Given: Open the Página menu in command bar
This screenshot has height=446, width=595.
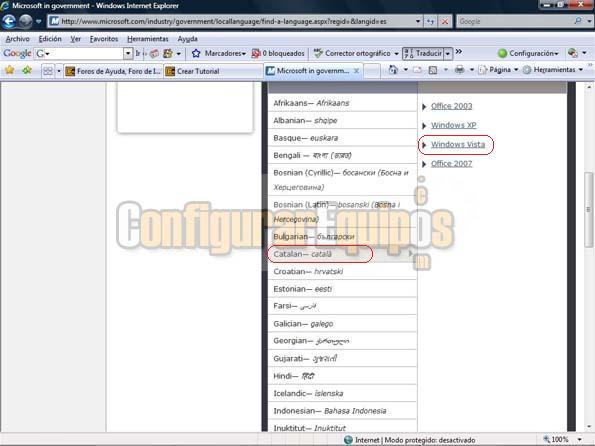Looking at the screenshot, I should pos(499,70).
